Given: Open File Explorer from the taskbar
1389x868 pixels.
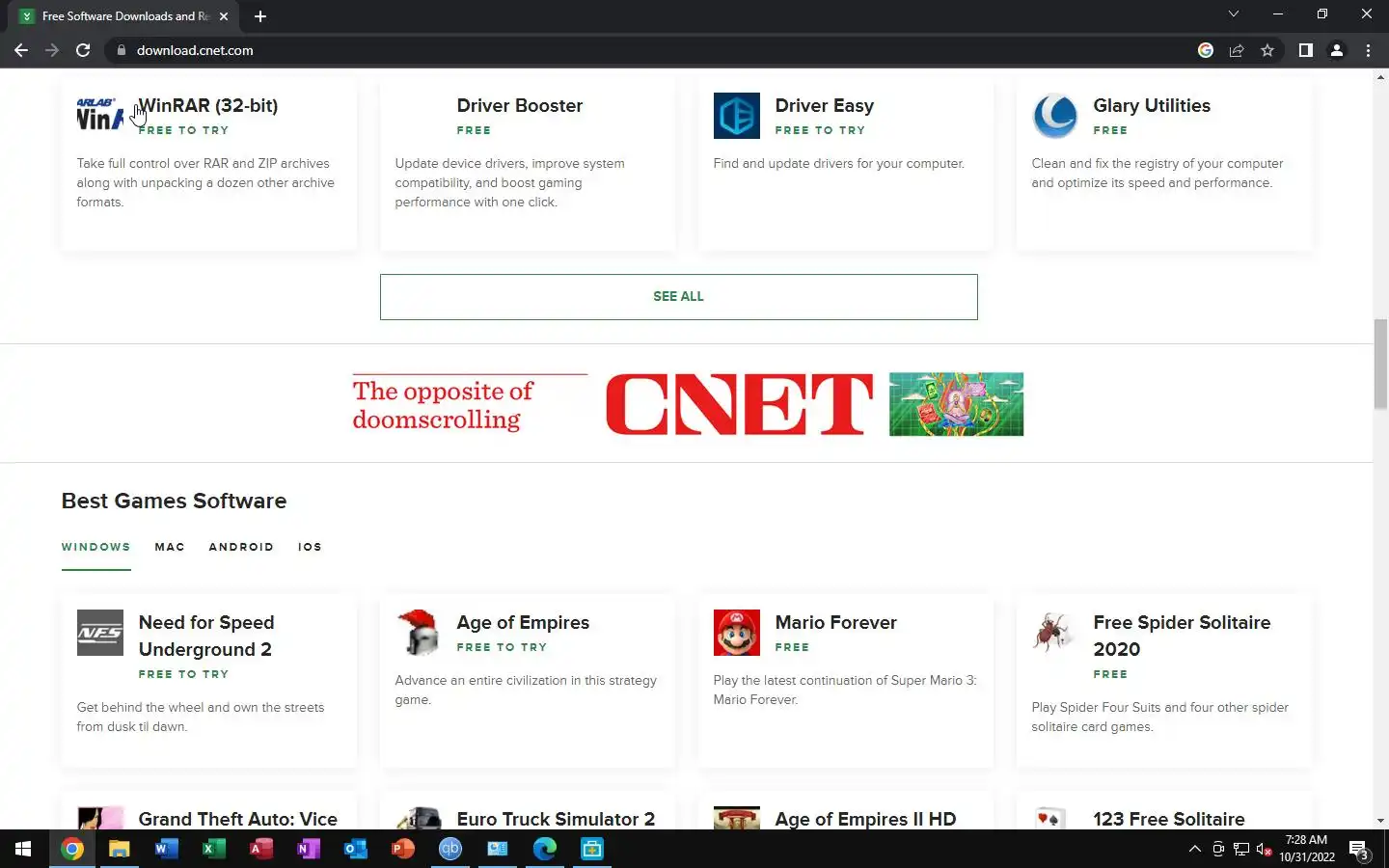Looking at the screenshot, I should (x=119, y=849).
